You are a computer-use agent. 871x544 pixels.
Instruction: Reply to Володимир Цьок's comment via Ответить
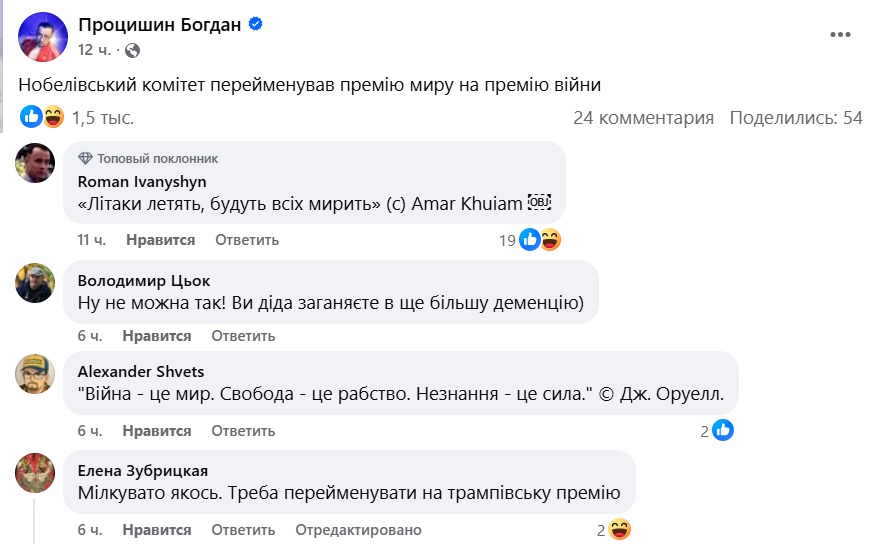(243, 336)
